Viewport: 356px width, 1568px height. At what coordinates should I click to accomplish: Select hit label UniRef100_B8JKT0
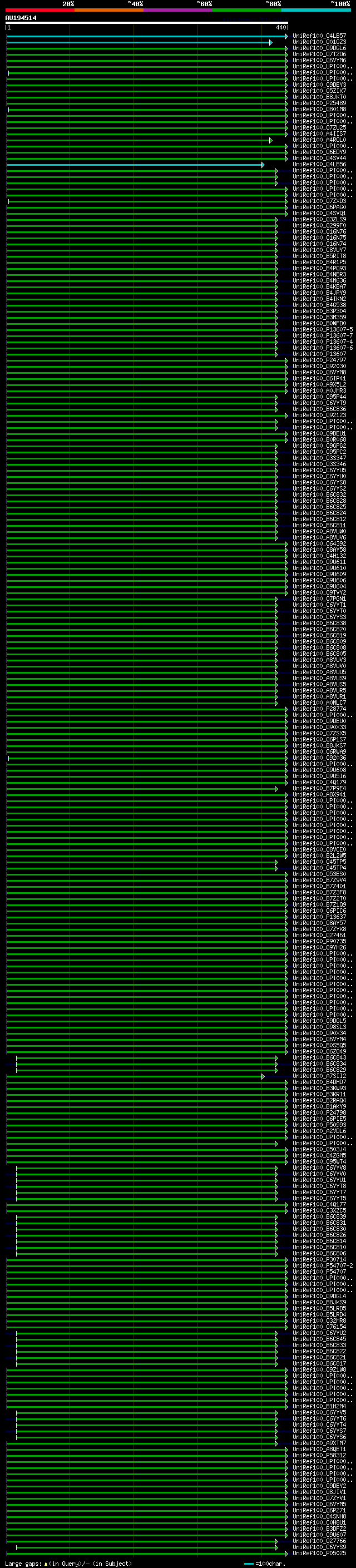coord(319,97)
